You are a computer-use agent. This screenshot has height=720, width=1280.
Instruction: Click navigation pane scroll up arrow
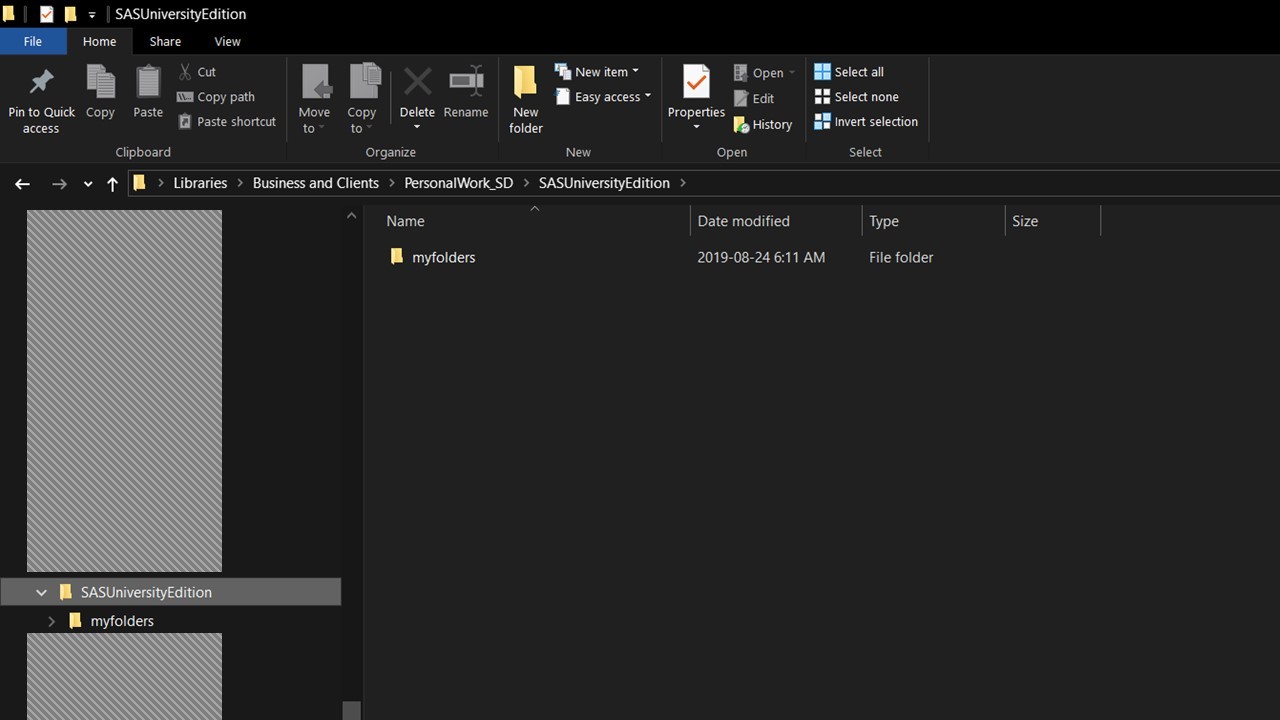tap(351, 216)
